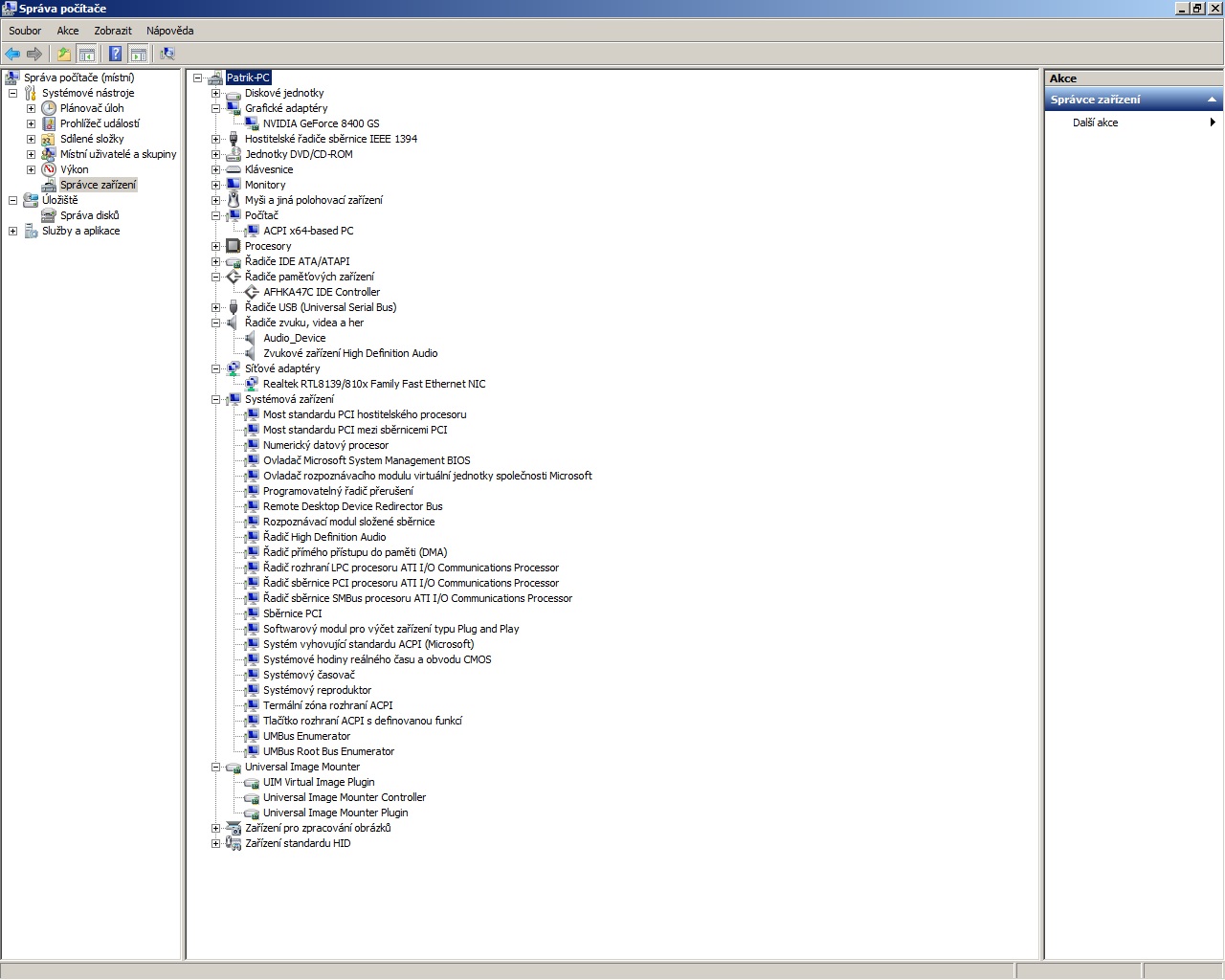Click the Místní uživatelé a skupiny icon
1225x980 pixels.
49,154
